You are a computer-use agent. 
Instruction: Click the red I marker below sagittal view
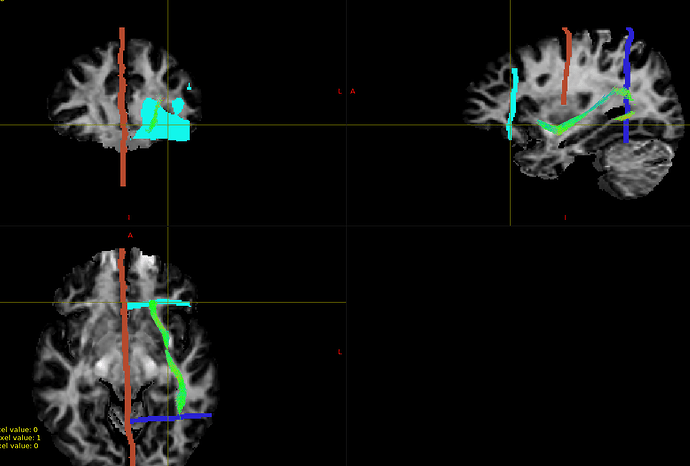[x=565, y=217]
